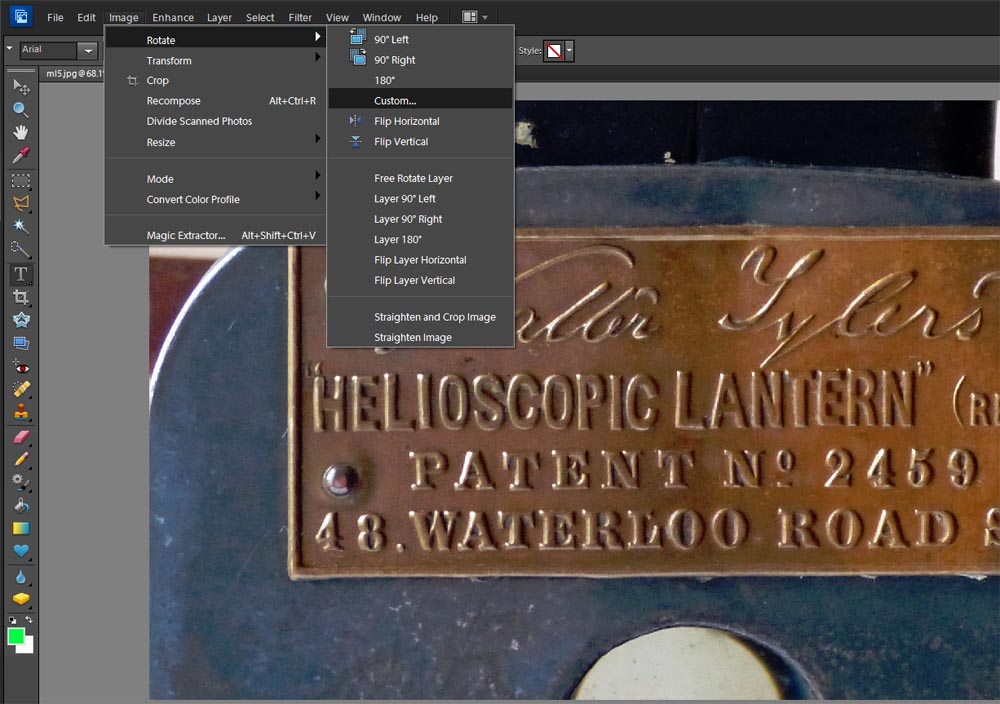Open the tool preset dropdown arrow

(9, 48)
